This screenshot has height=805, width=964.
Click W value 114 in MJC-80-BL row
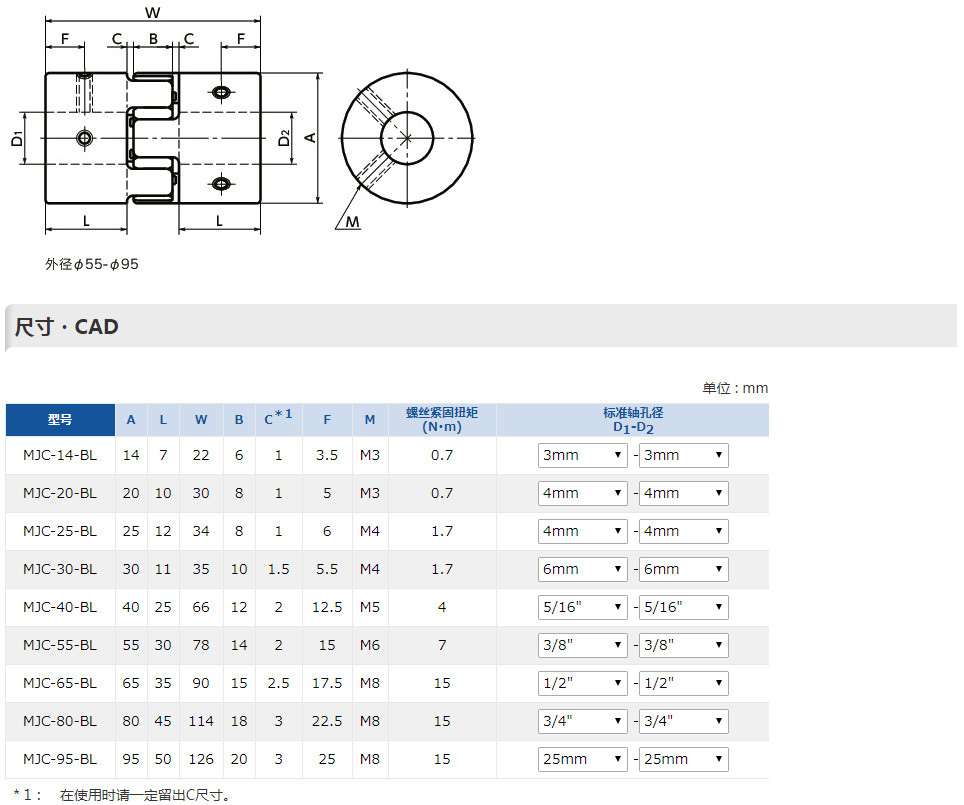pyautogui.click(x=201, y=721)
